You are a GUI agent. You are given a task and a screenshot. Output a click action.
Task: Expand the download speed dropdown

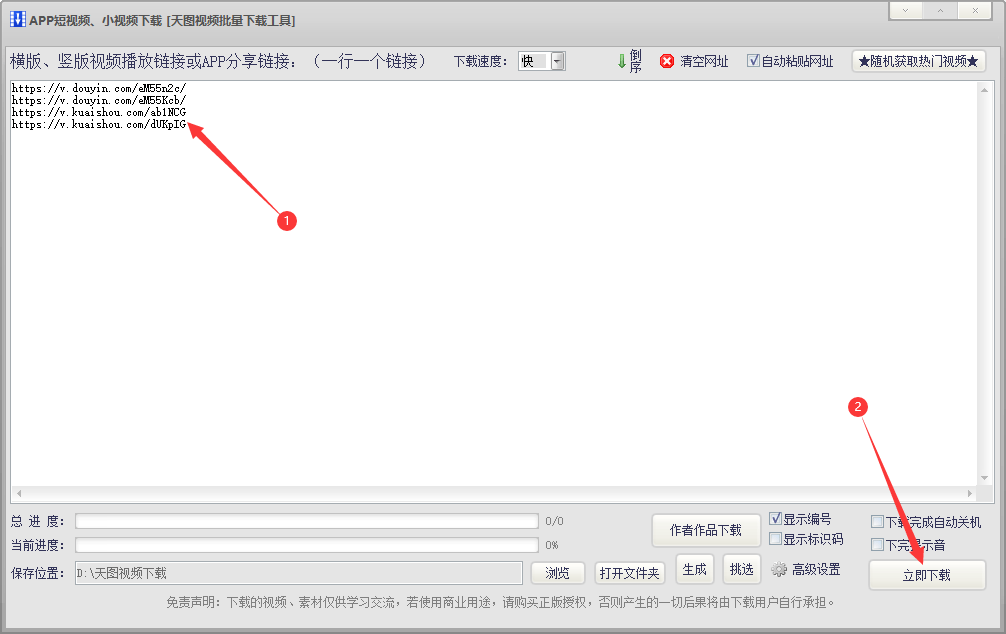pyautogui.click(x=558, y=61)
